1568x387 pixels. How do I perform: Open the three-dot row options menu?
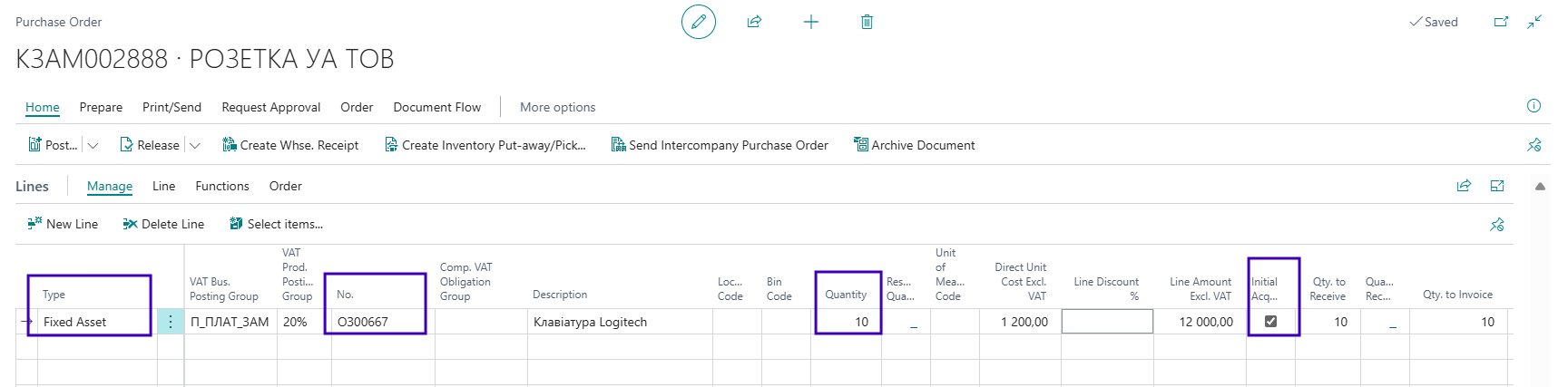pos(170,322)
